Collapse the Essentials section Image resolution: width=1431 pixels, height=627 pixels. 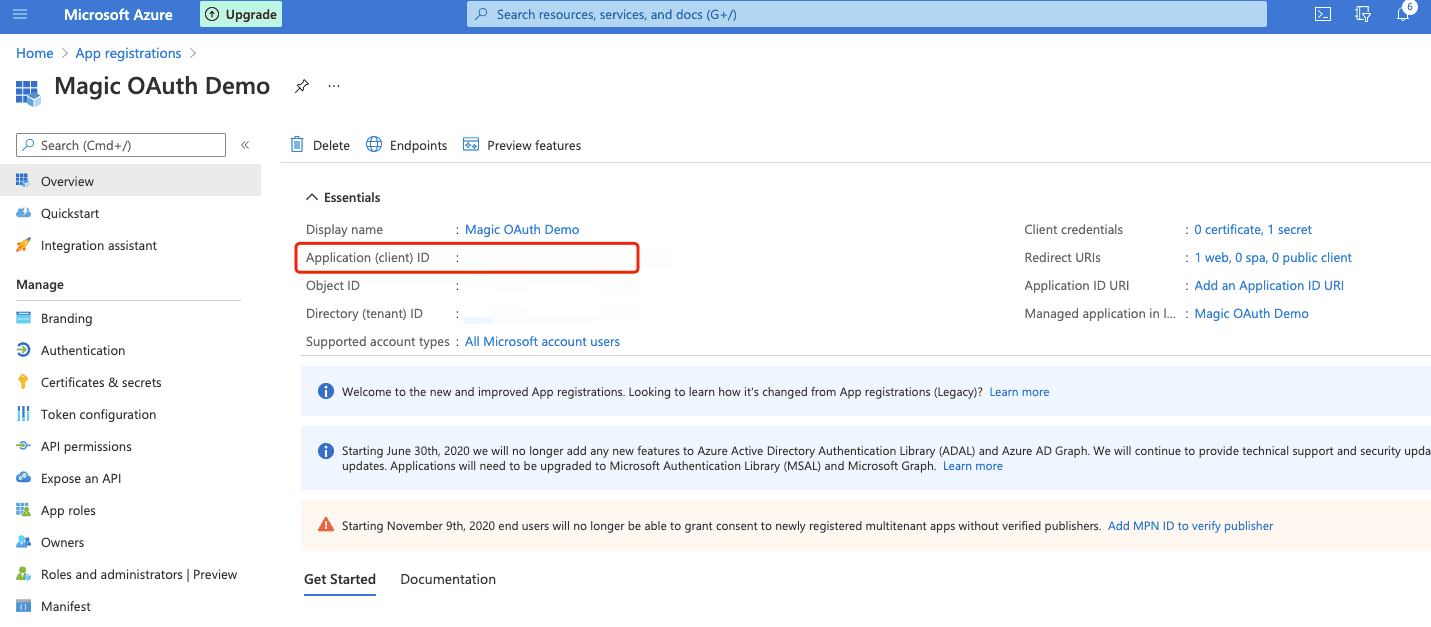click(x=343, y=197)
